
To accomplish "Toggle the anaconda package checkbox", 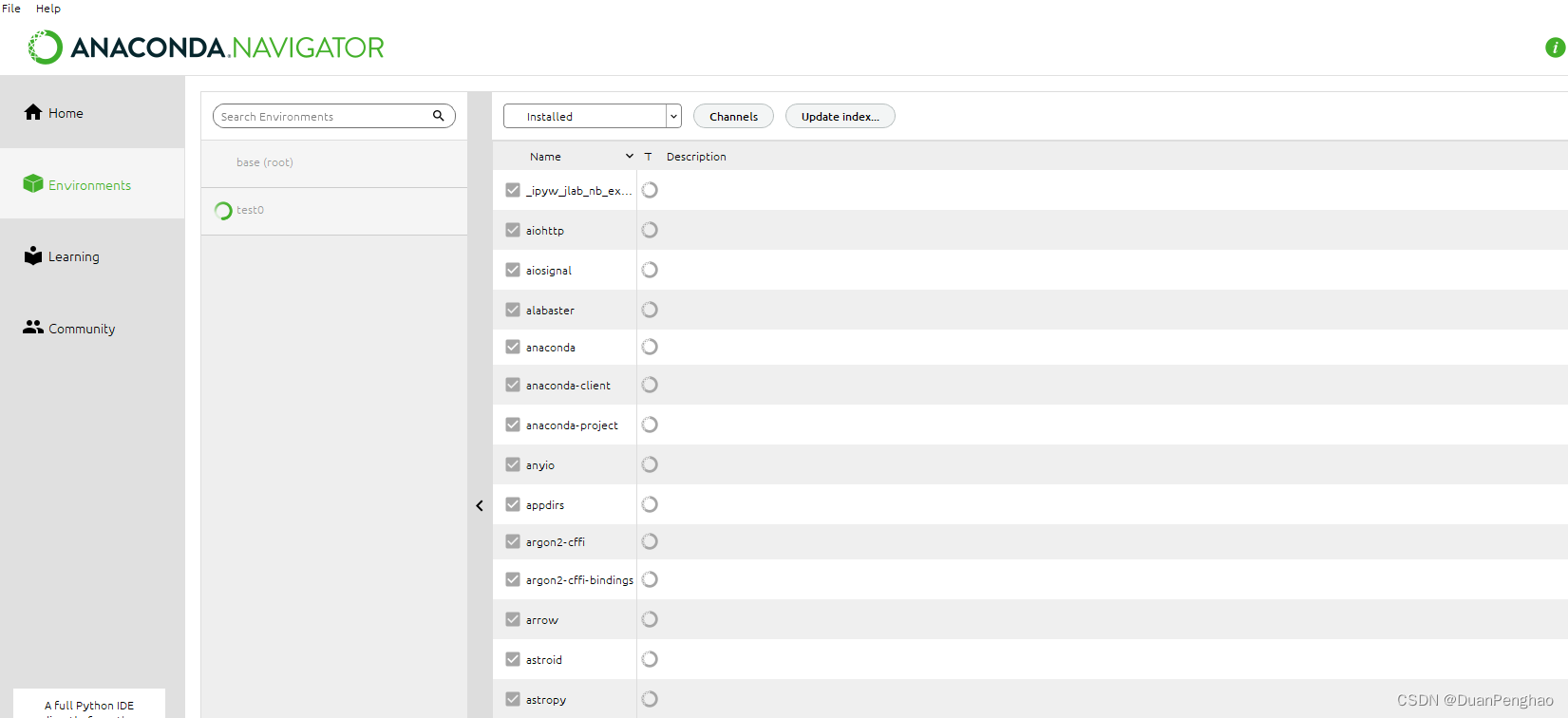I will tap(513, 347).
